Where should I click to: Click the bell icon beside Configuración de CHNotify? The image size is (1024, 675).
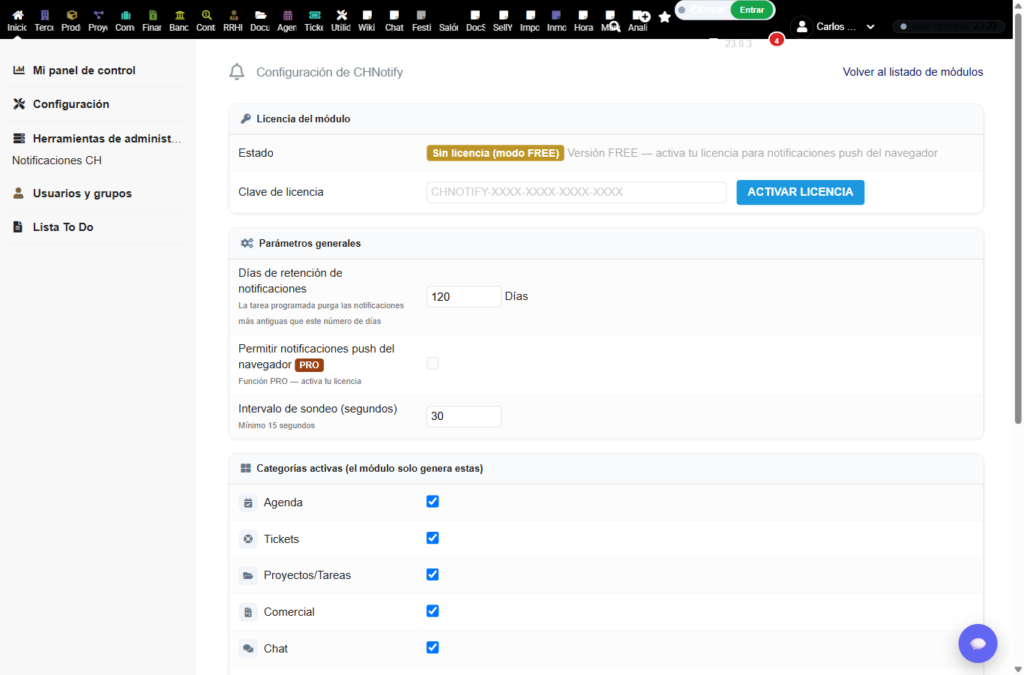(236, 72)
